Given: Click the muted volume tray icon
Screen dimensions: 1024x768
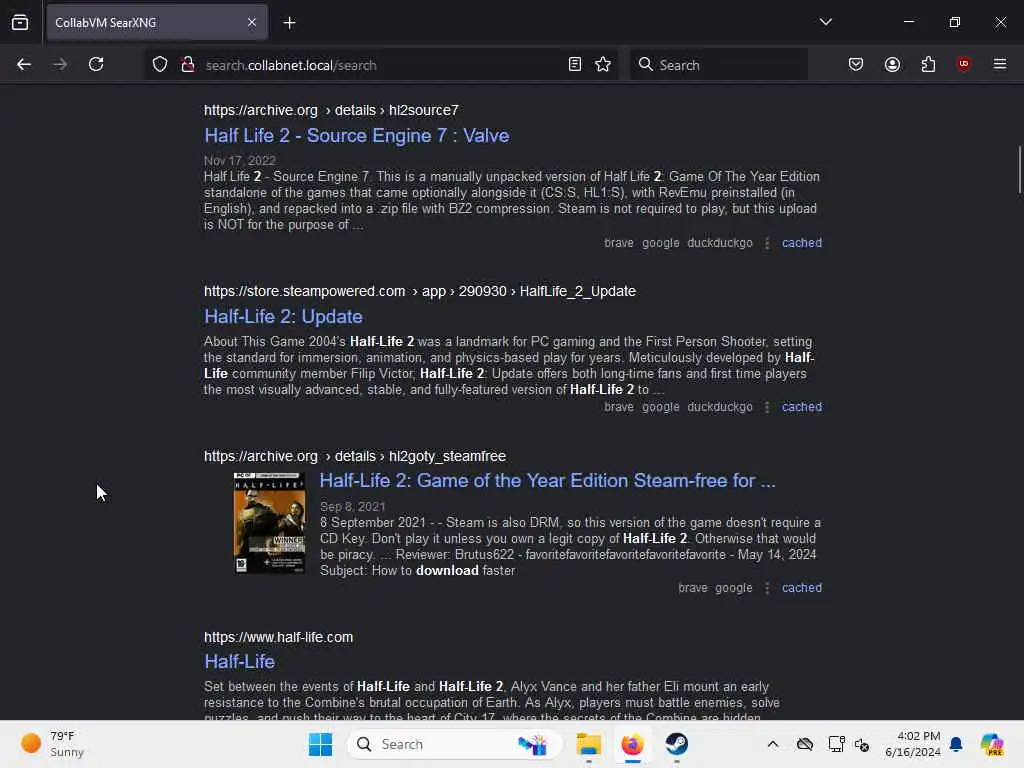Looking at the screenshot, I should click(862, 744).
